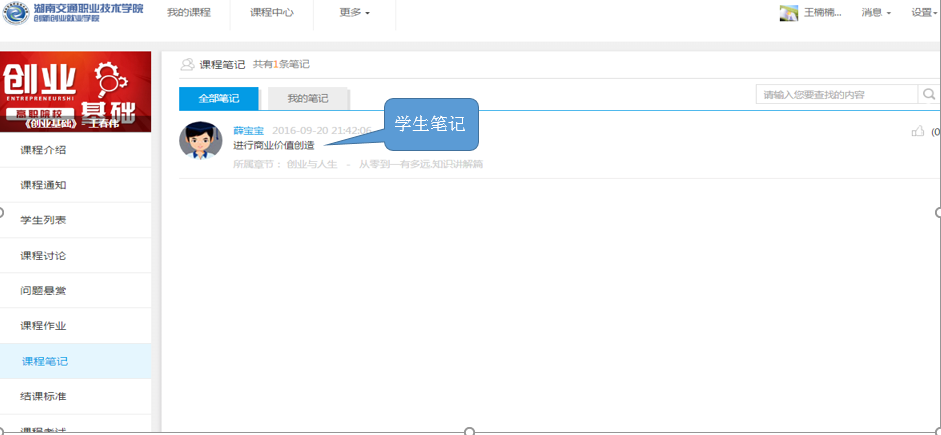Click the 课程笔记 header icon
This screenshot has height=435, width=941.
187,64
